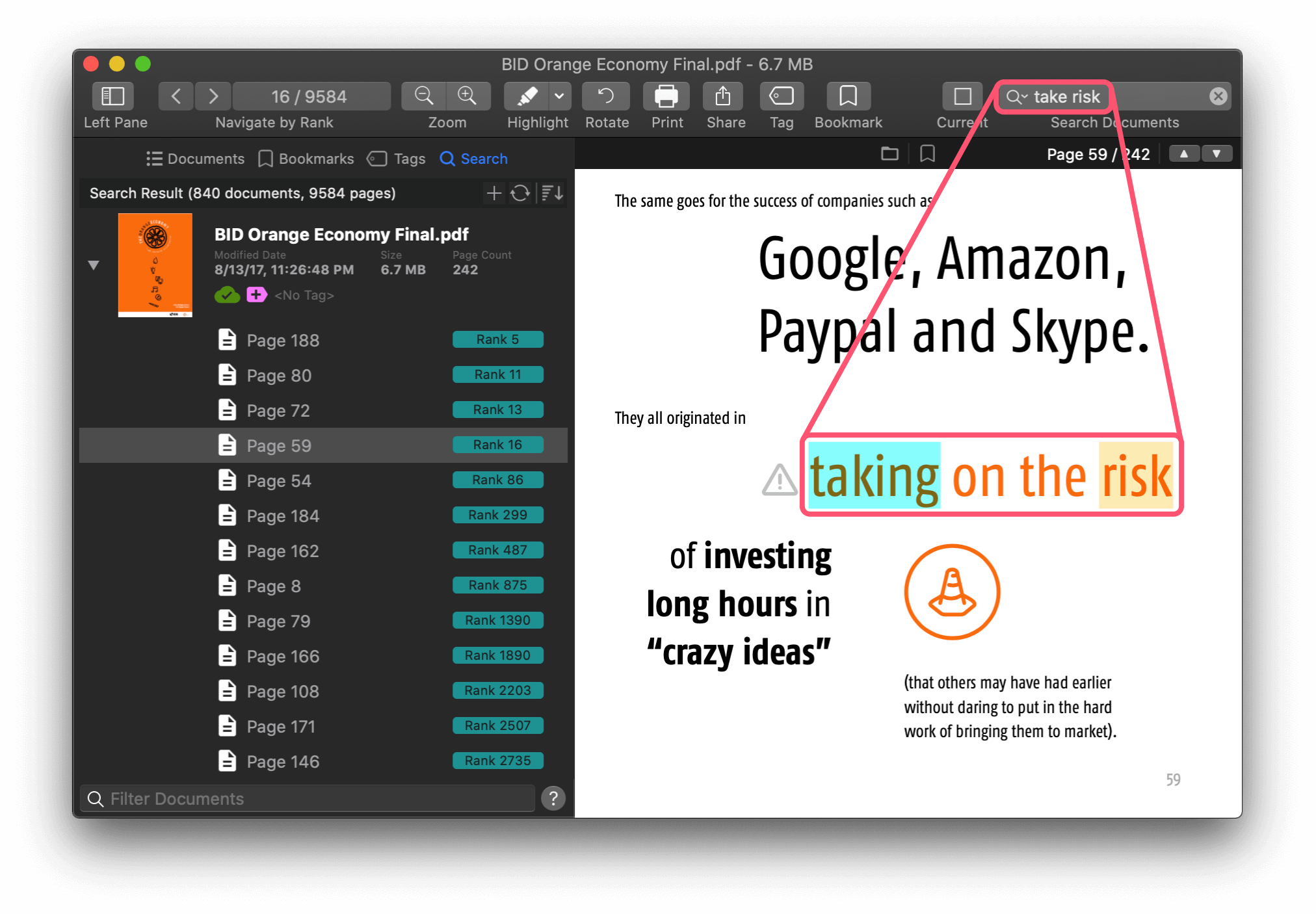This screenshot has height=914, width=1316.
Task: Clear the take risk search query
Action: [1218, 96]
